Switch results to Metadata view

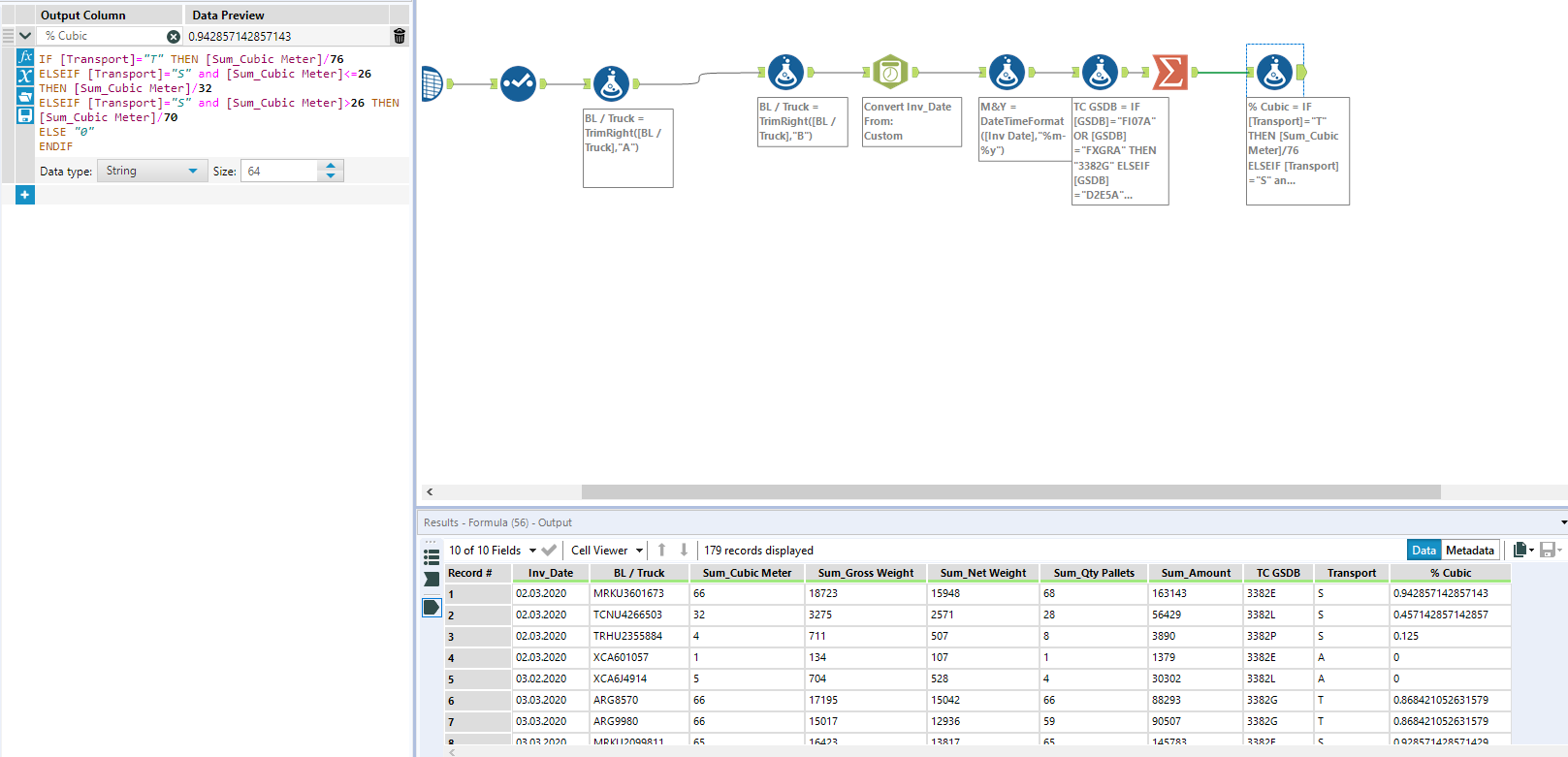pos(1469,550)
